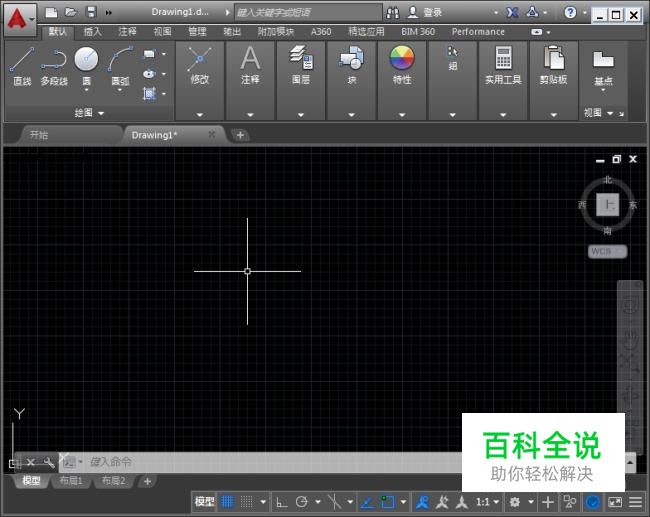Click the Hatch tool icon in Draw panel
The height and width of the screenshot is (517, 650).
[149, 94]
